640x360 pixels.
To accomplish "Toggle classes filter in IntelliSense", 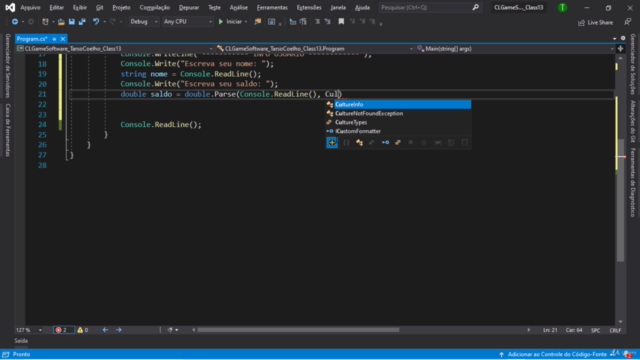I will point(359,142).
